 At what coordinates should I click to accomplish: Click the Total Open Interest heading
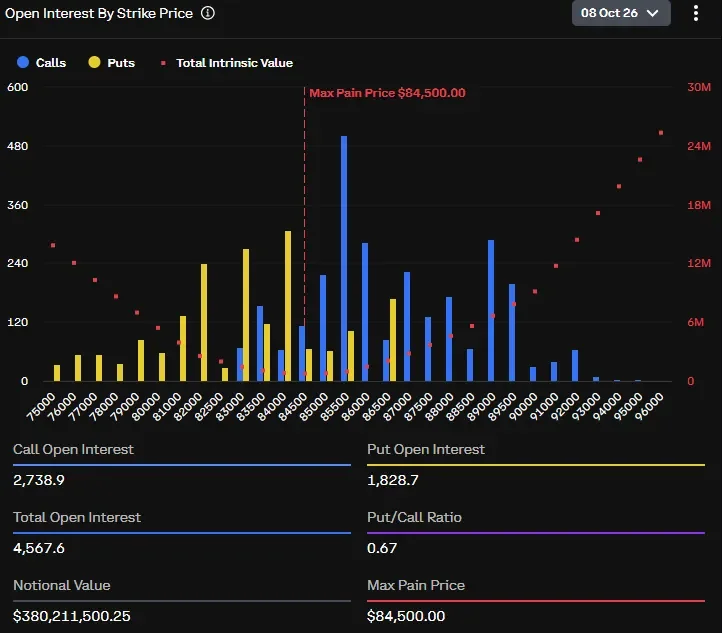77,517
